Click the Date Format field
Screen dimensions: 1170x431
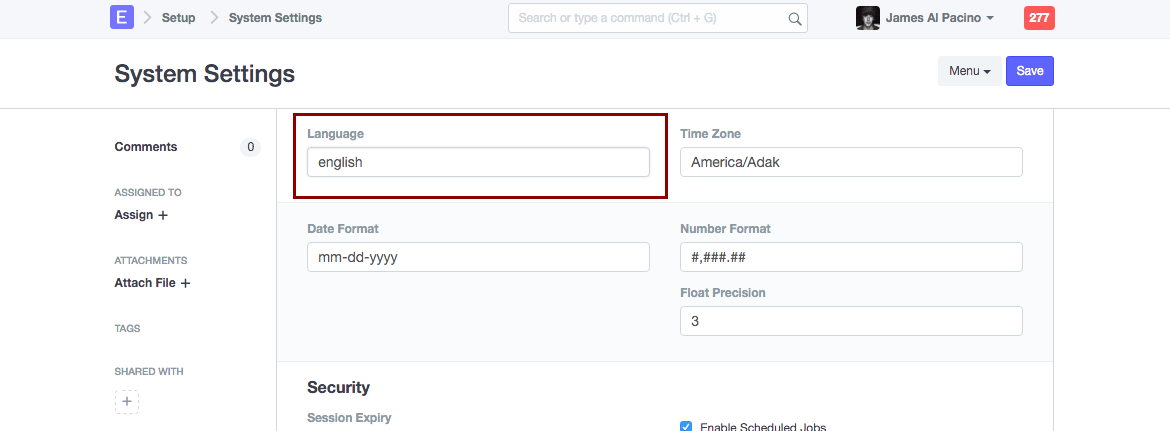pos(478,257)
